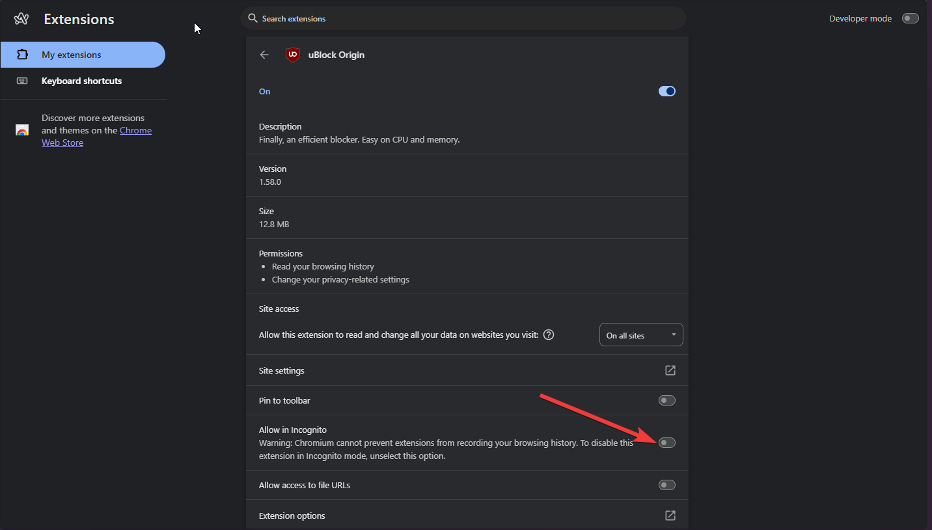Click the Keyboard shortcuts keyboard icon
The image size is (932, 530).
click(22, 81)
